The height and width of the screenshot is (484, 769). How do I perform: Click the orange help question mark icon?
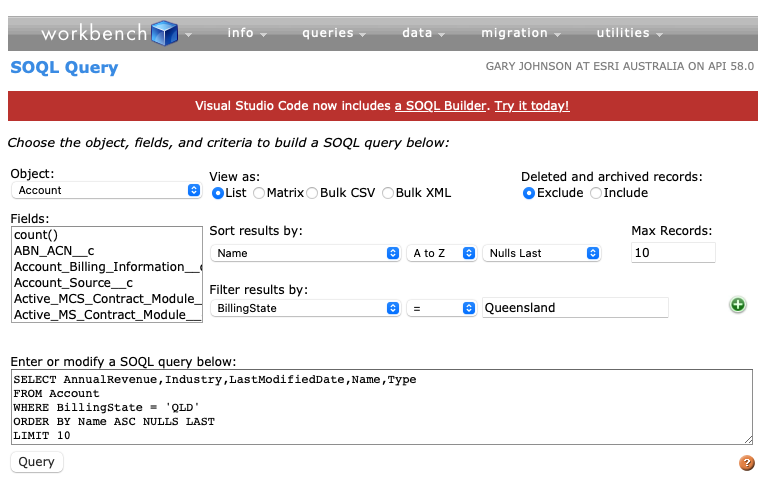click(746, 463)
